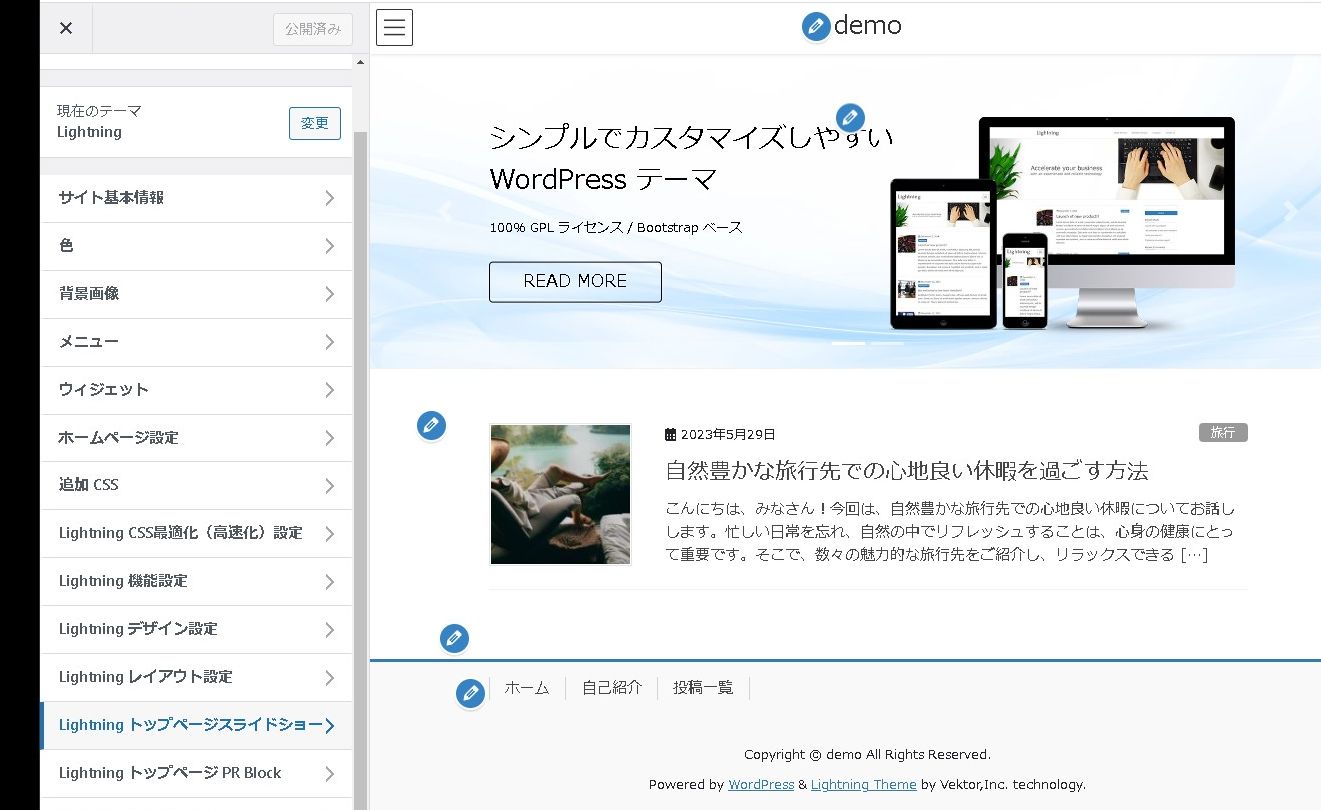Expand the サイト基本情報 section
The height and width of the screenshot is (810, 1321).
tap(196, 197)
